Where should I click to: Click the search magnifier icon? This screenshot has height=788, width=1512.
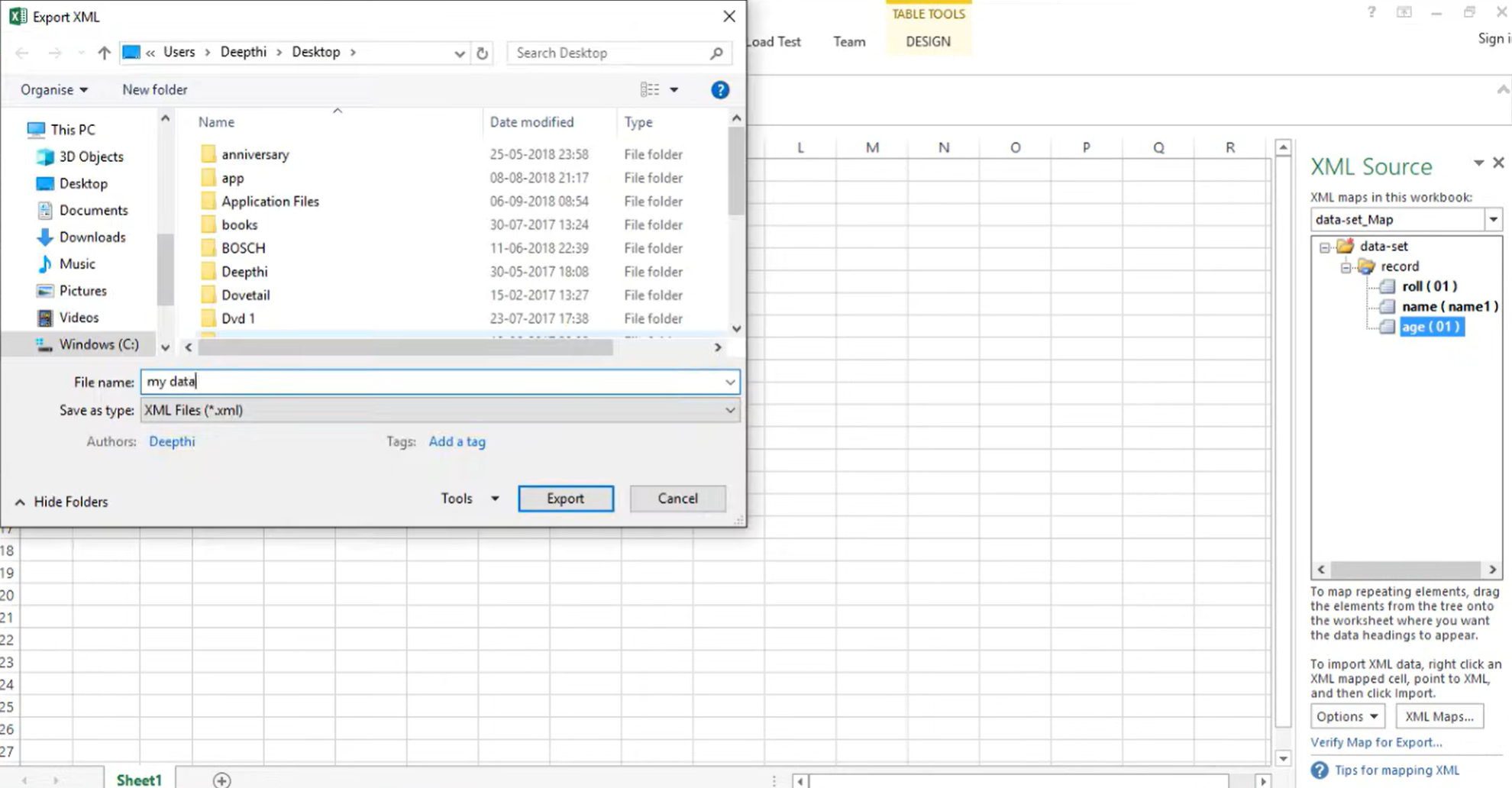716,53
